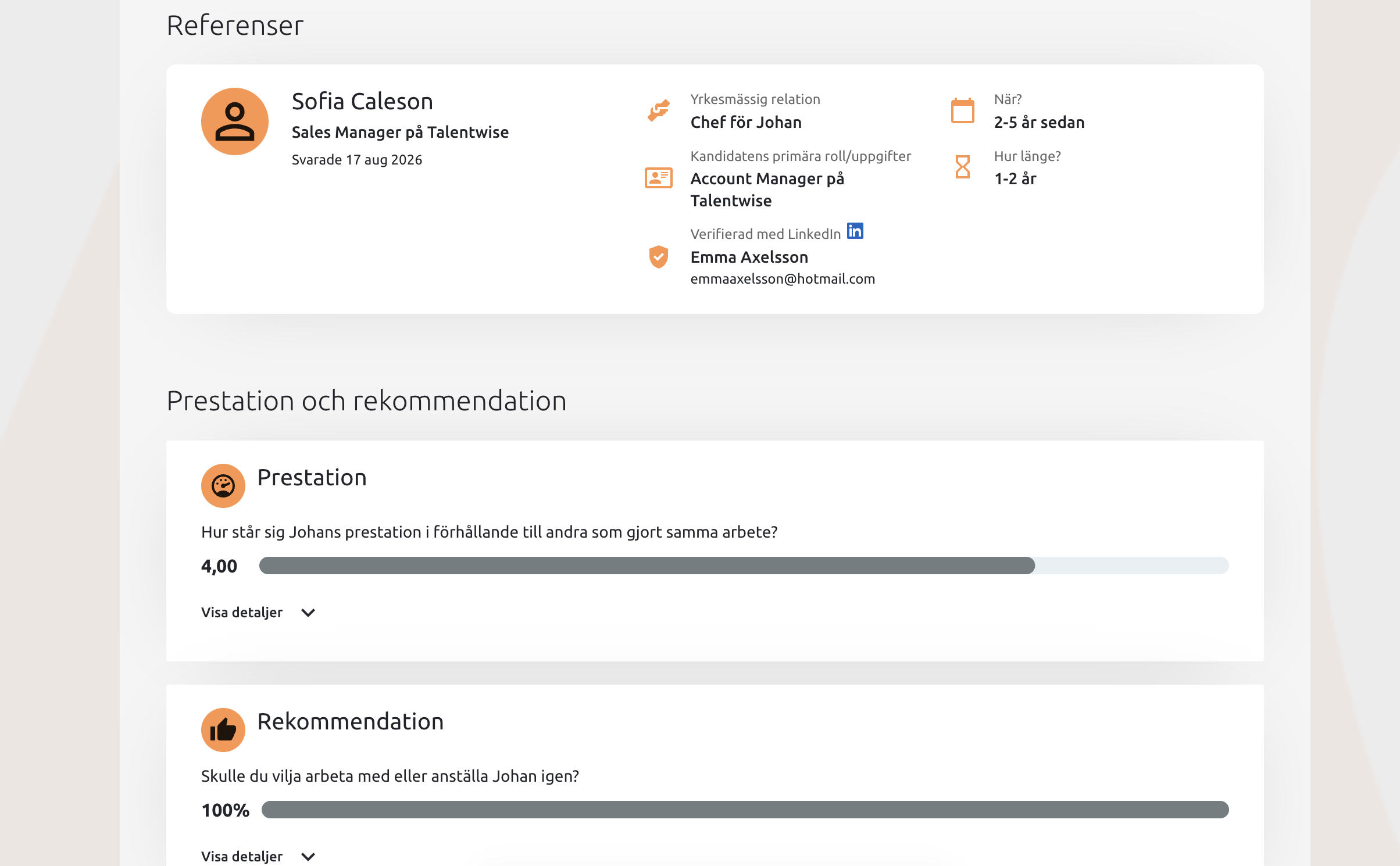1400x866 pixels.
Task: Click the email emmaaxelsson@hotmail.com
Action: (783, 279)
